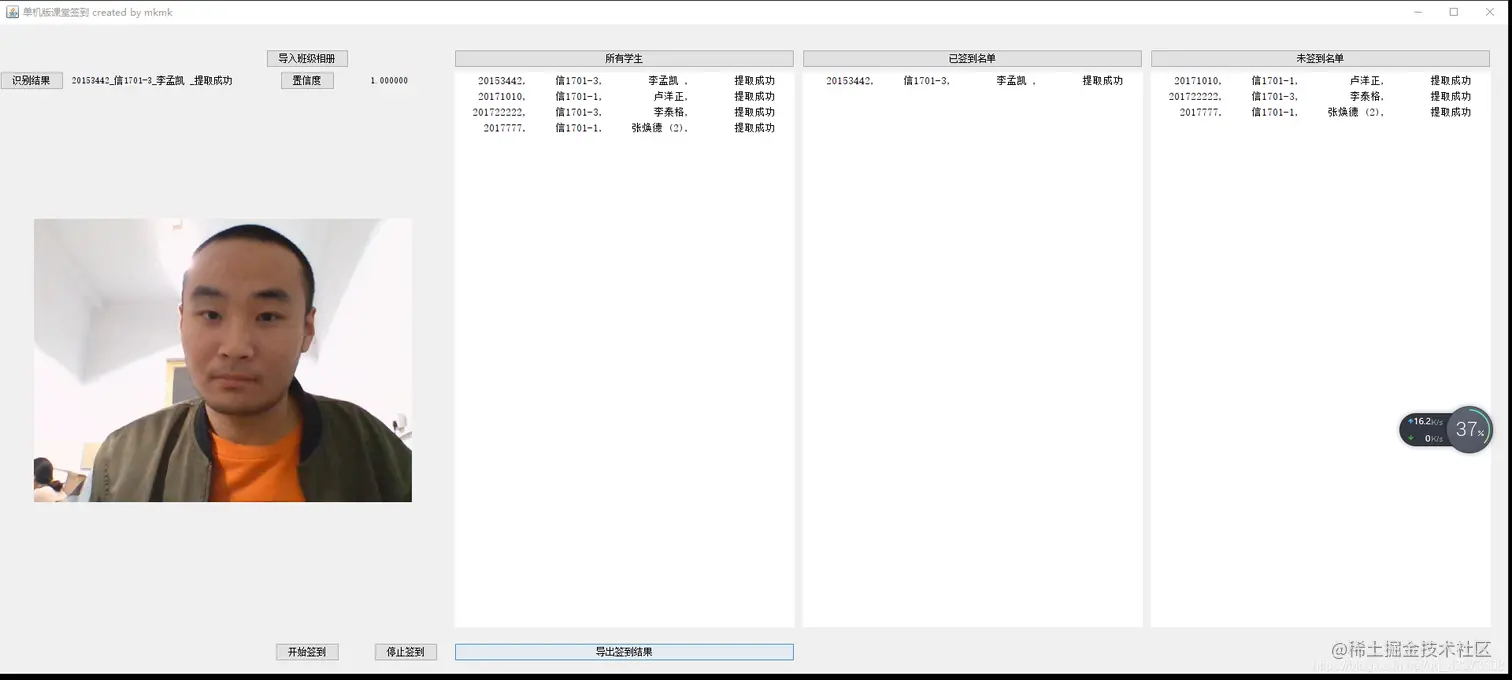Maximize the 单机版课堂签到 window
The width and height of the screenshot is (1512, 680).
click(1454, 12)
